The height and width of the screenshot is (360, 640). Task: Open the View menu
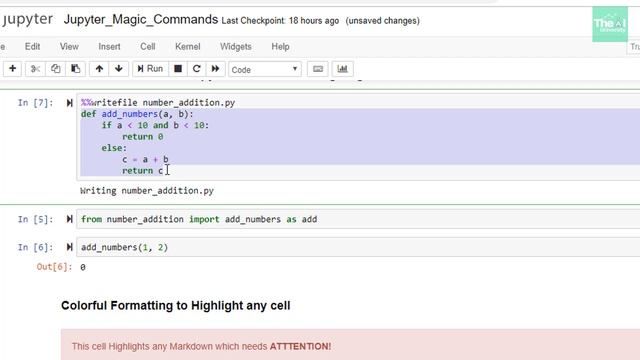pyautogui.click(x=69, y=47)
